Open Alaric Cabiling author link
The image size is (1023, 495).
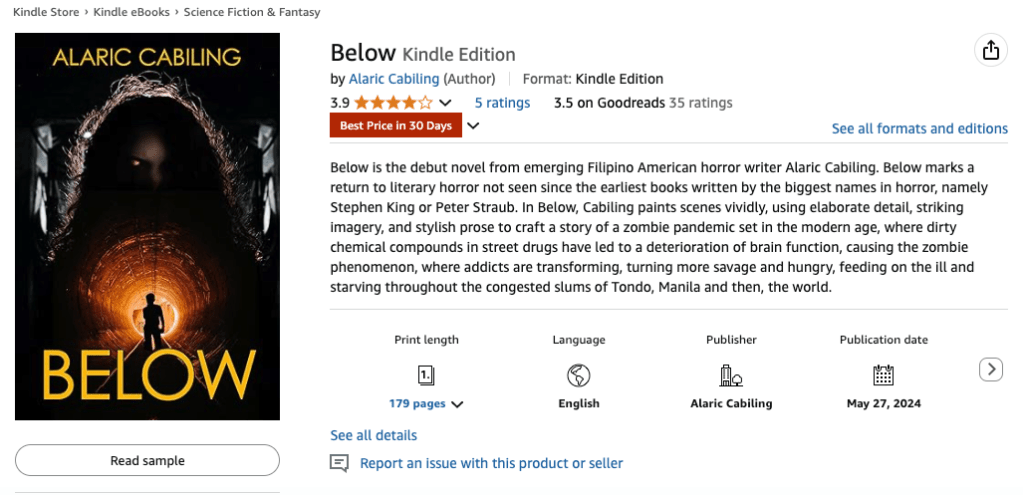[394, 79]
